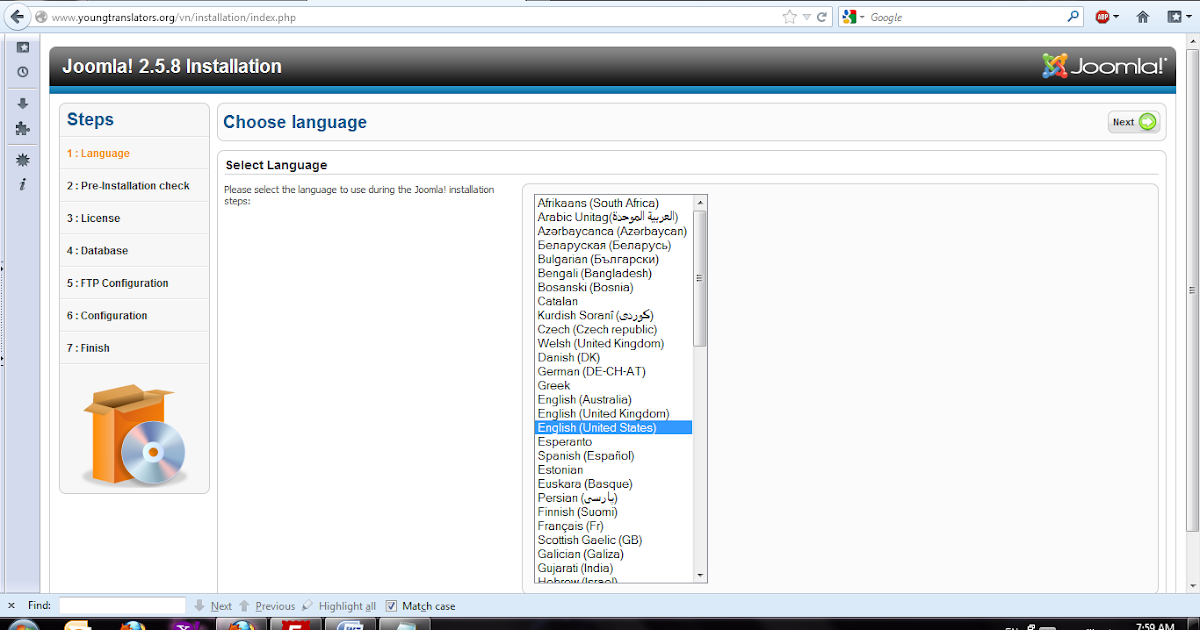Choose Danish (DK) option
The image size is (1200, 630).
coord(613,357)
